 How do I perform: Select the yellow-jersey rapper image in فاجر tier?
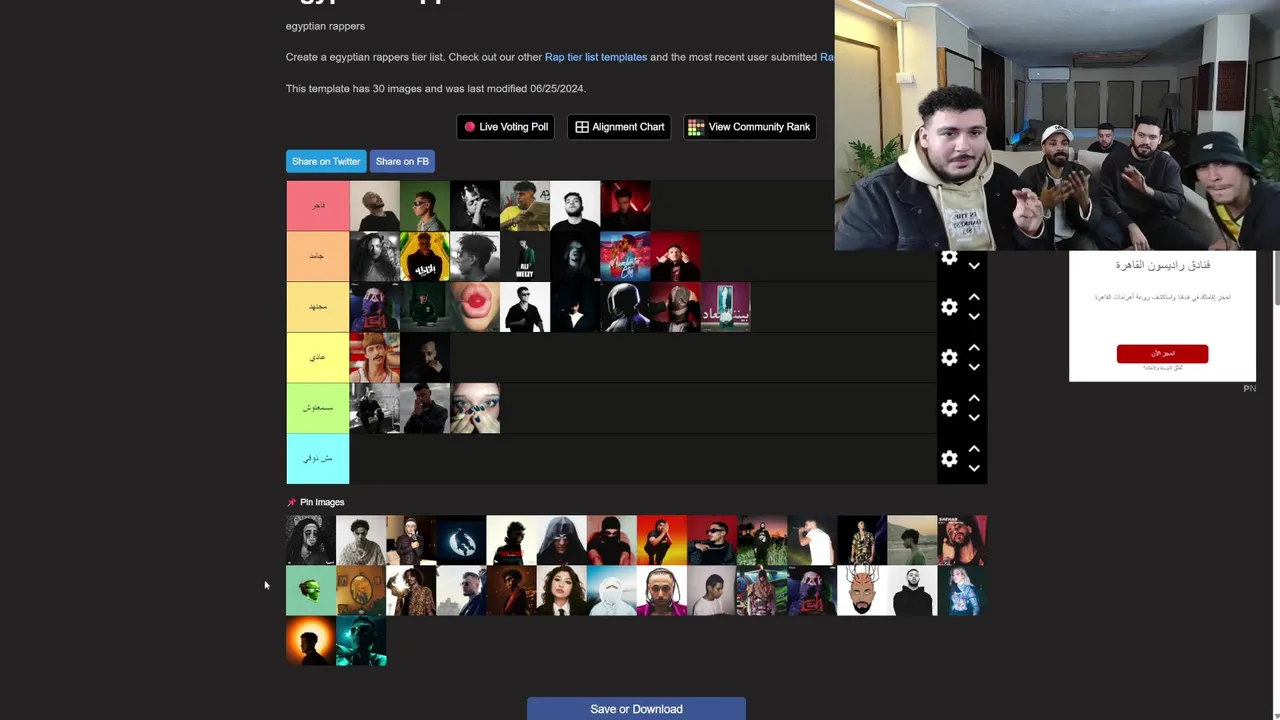(525, 206)
